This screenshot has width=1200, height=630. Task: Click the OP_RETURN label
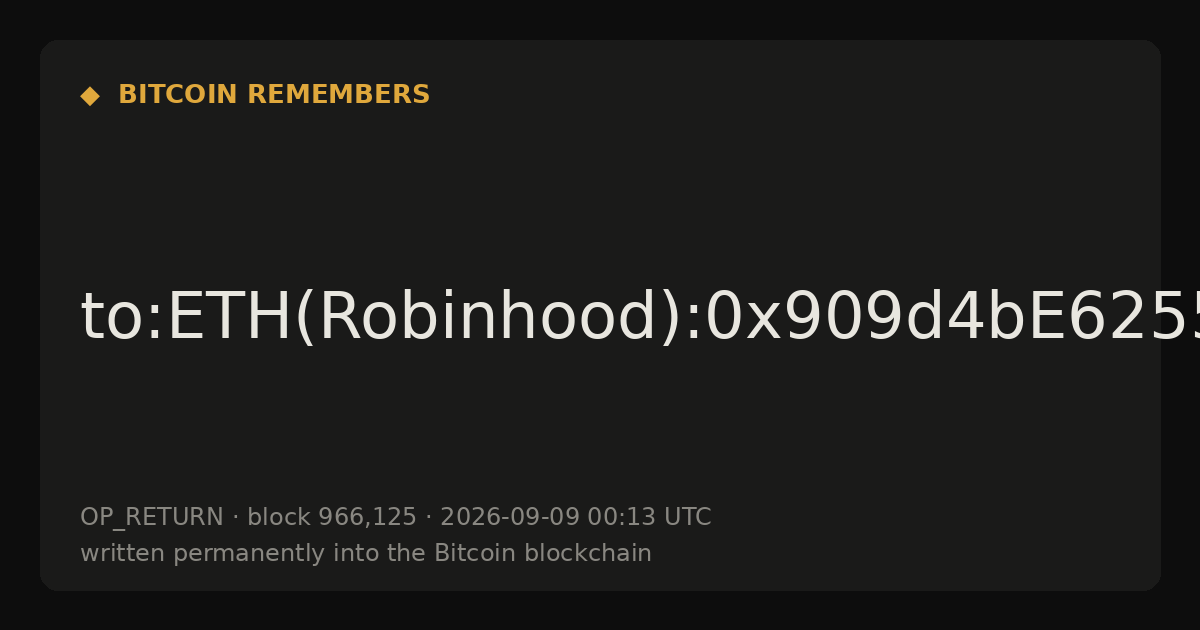(x=152, y=518)
